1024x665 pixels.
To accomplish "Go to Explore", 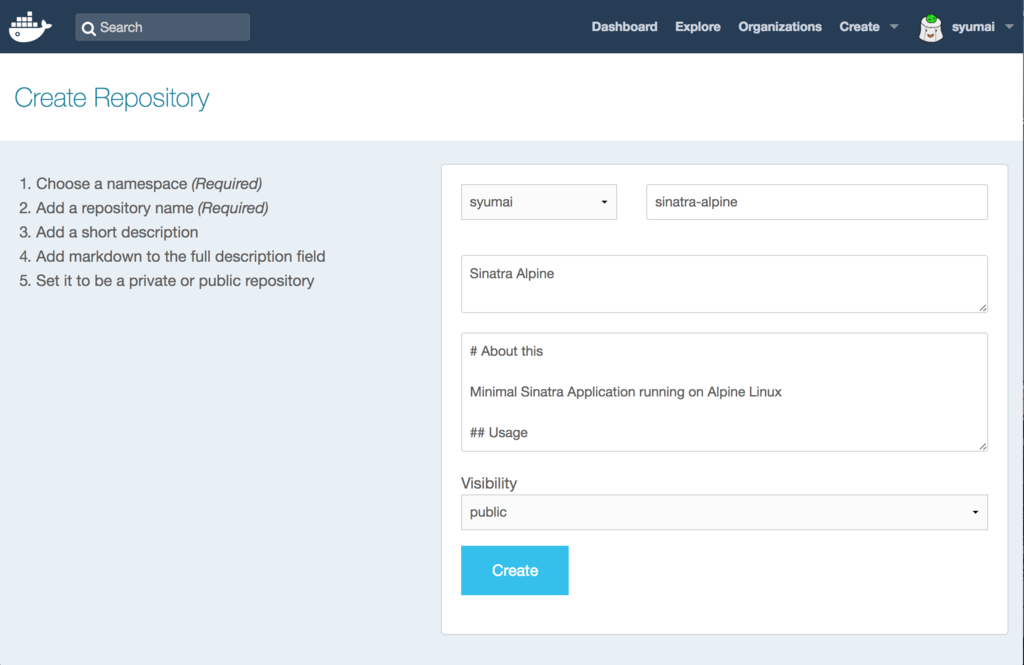I will (x=697, y=27).
